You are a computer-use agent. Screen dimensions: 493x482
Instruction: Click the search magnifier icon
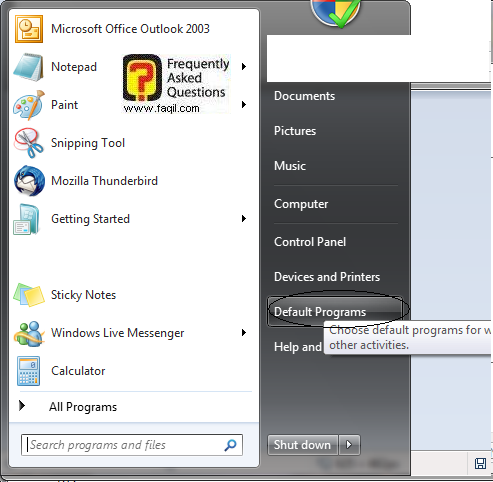230,445
